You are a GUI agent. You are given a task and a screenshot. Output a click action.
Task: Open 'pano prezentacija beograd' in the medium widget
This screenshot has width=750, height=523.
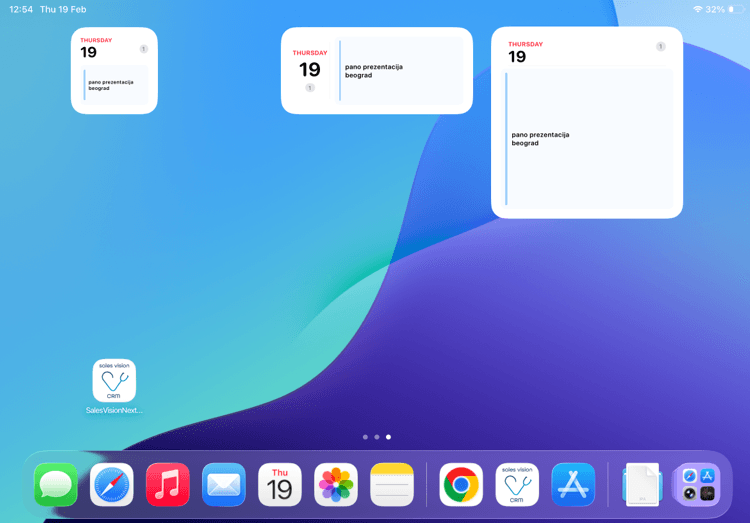[397, 71]
